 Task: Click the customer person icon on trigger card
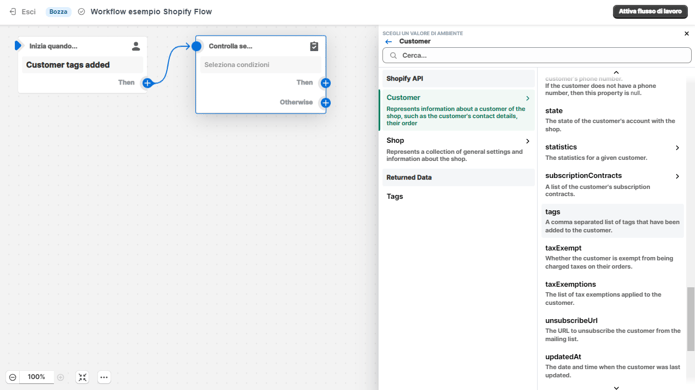(136, 46)
